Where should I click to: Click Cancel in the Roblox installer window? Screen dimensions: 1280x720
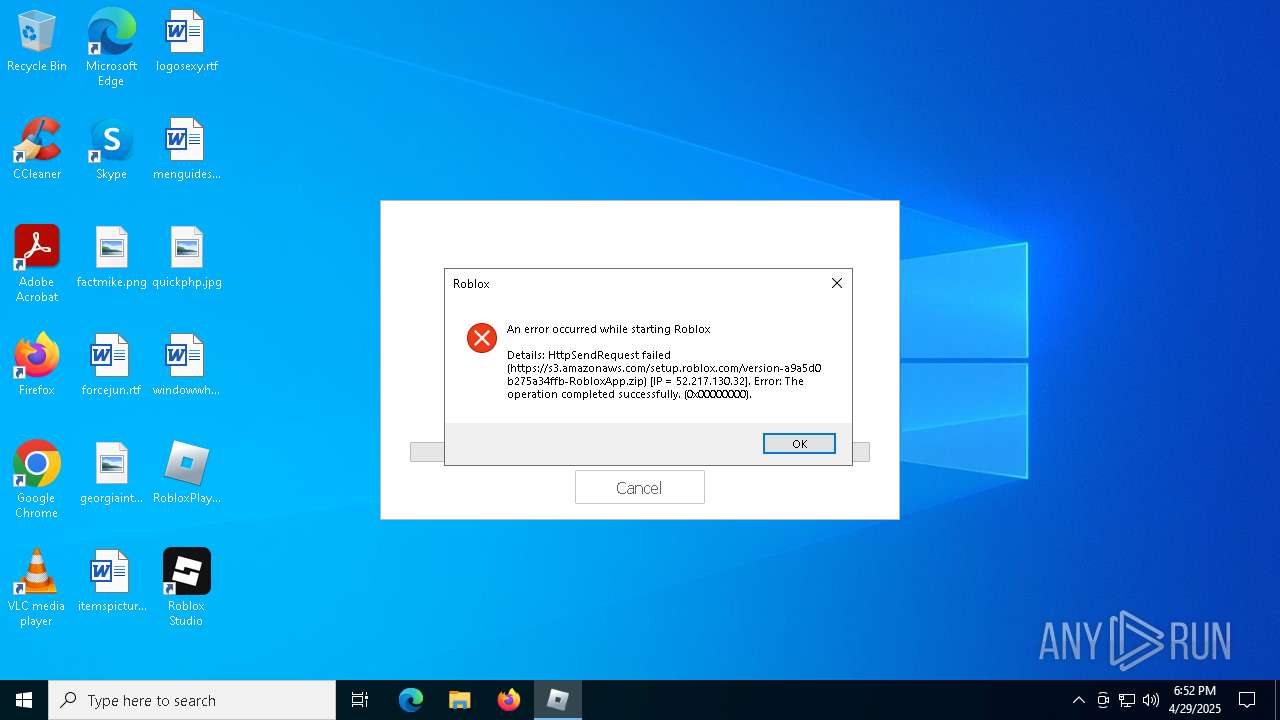pos(639,487)
